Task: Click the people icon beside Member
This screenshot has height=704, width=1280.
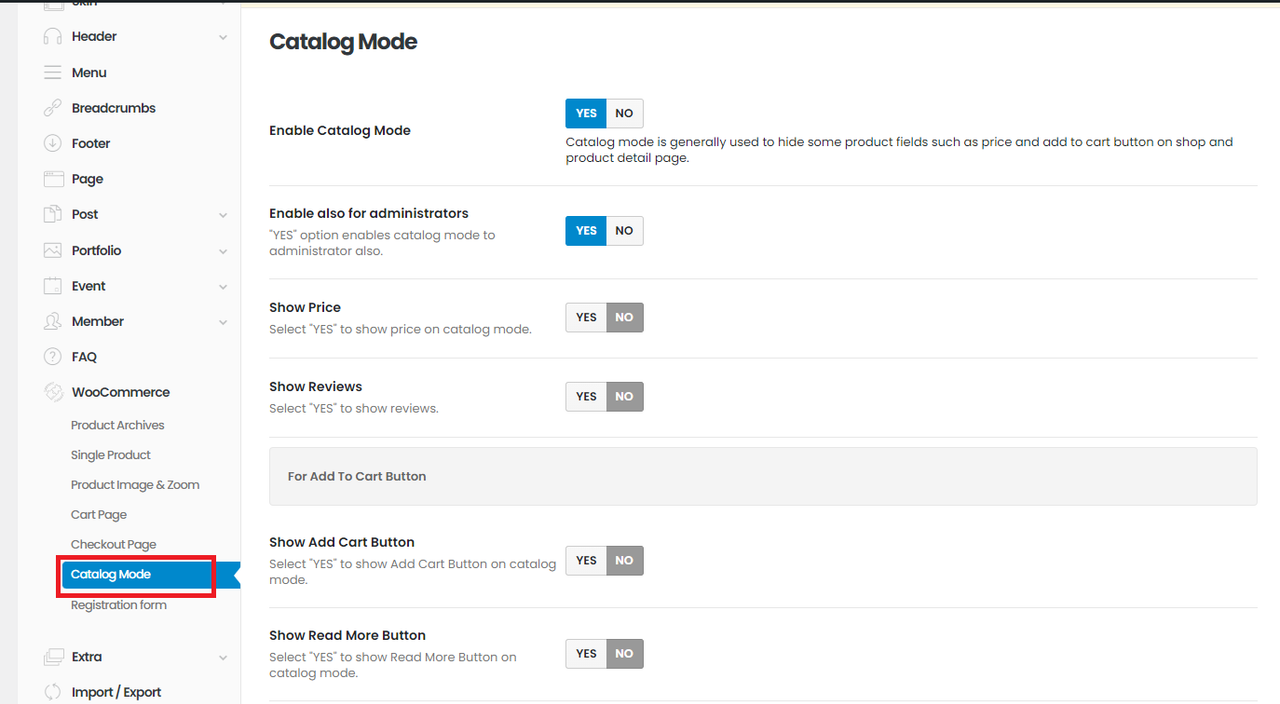Action: coord(53,321)
